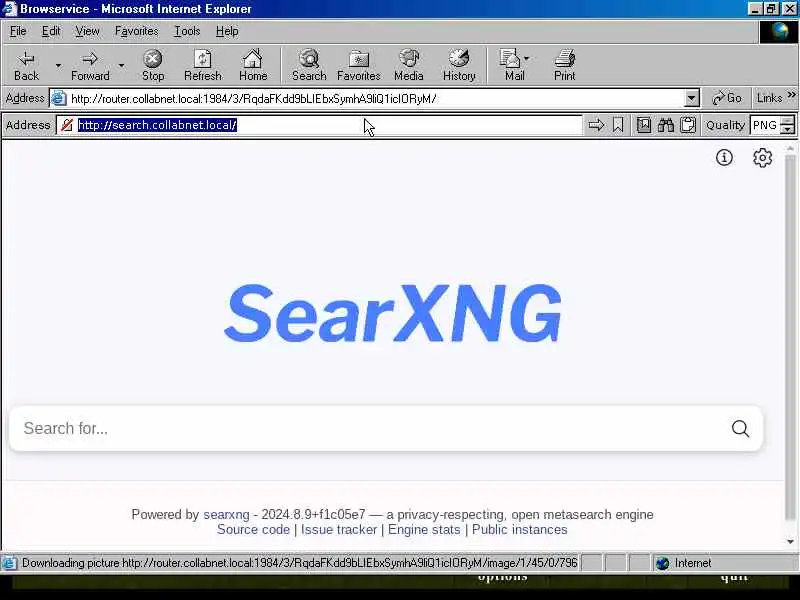Click the Quality PNG field
This screenshot has height=600, width=800.
pos(764,125)
